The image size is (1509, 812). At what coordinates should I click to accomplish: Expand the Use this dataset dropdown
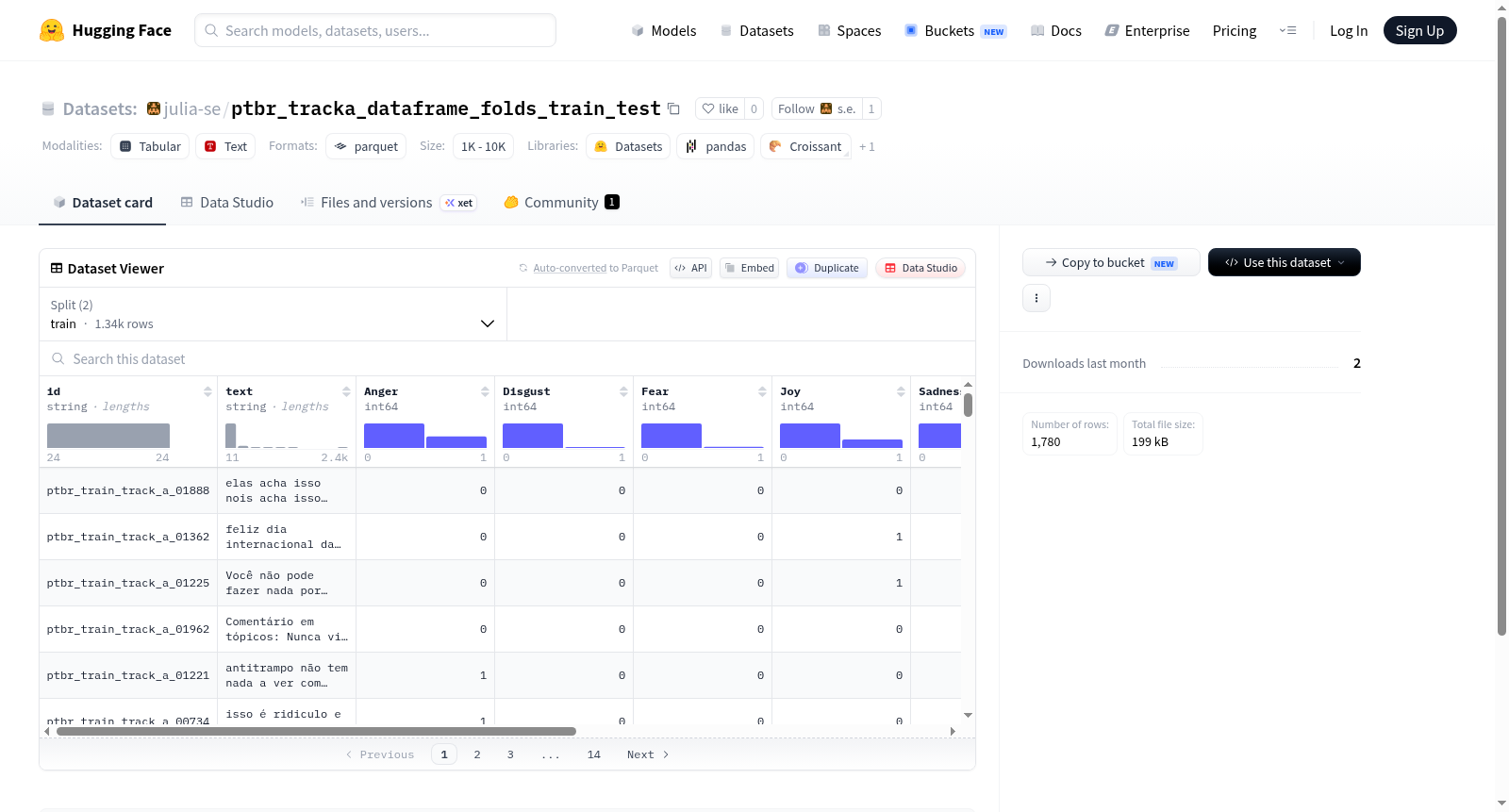(x=1285, y=262)
